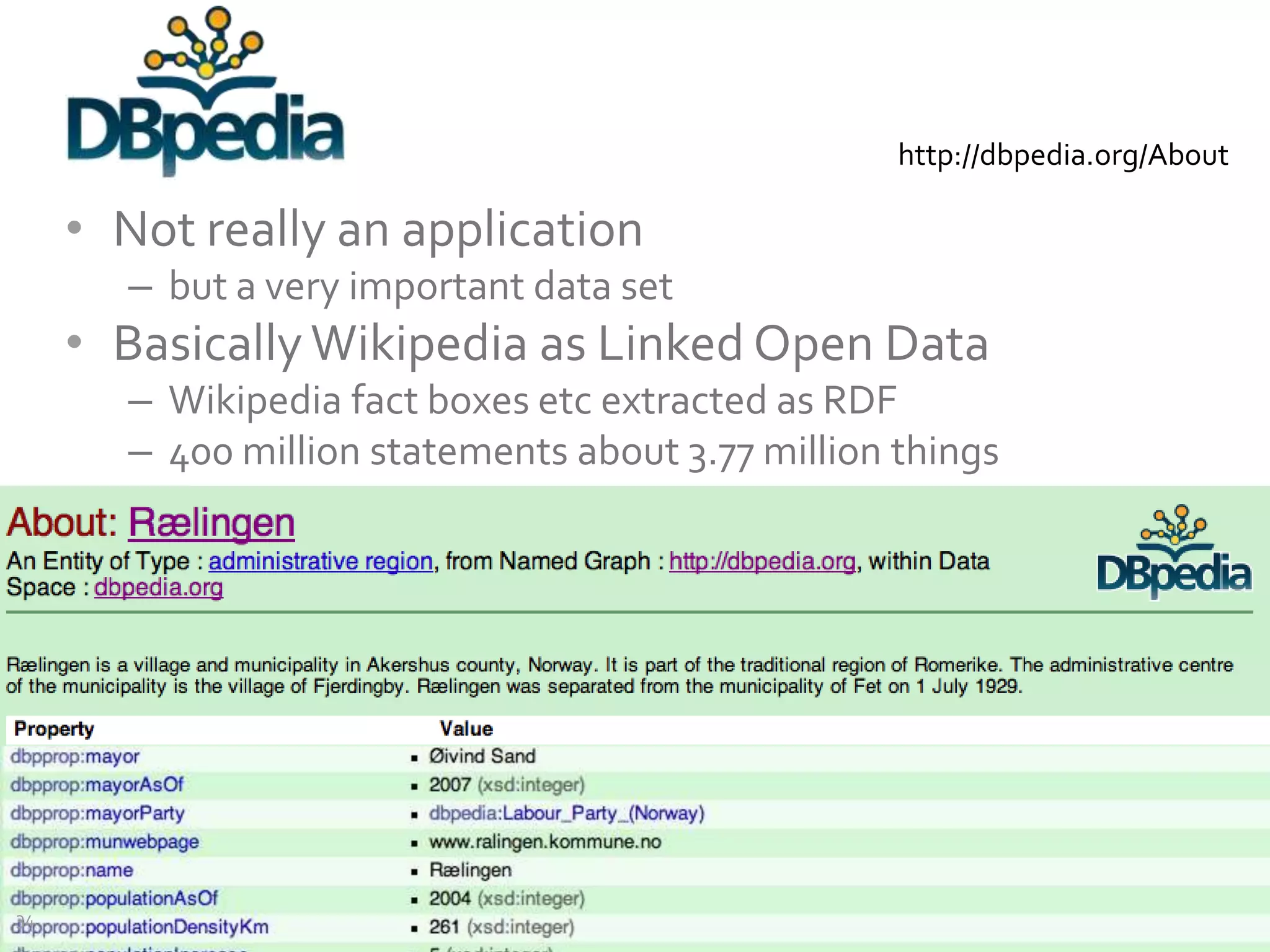Click the Øivind Sand mayor value
The image size is (1270, 952).
(482, 756)
